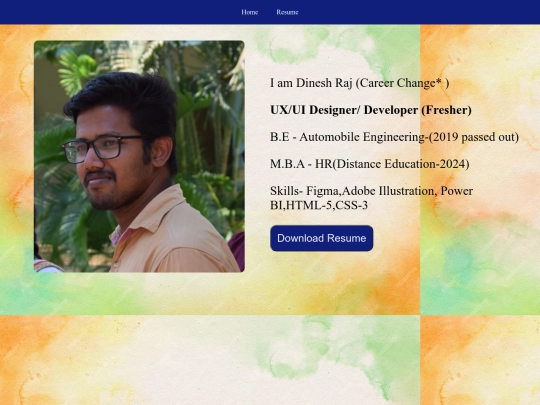
Task: Click the line "B.E - Automobile Engineering-(2019 passed out)"
Action: click(394, 137)
